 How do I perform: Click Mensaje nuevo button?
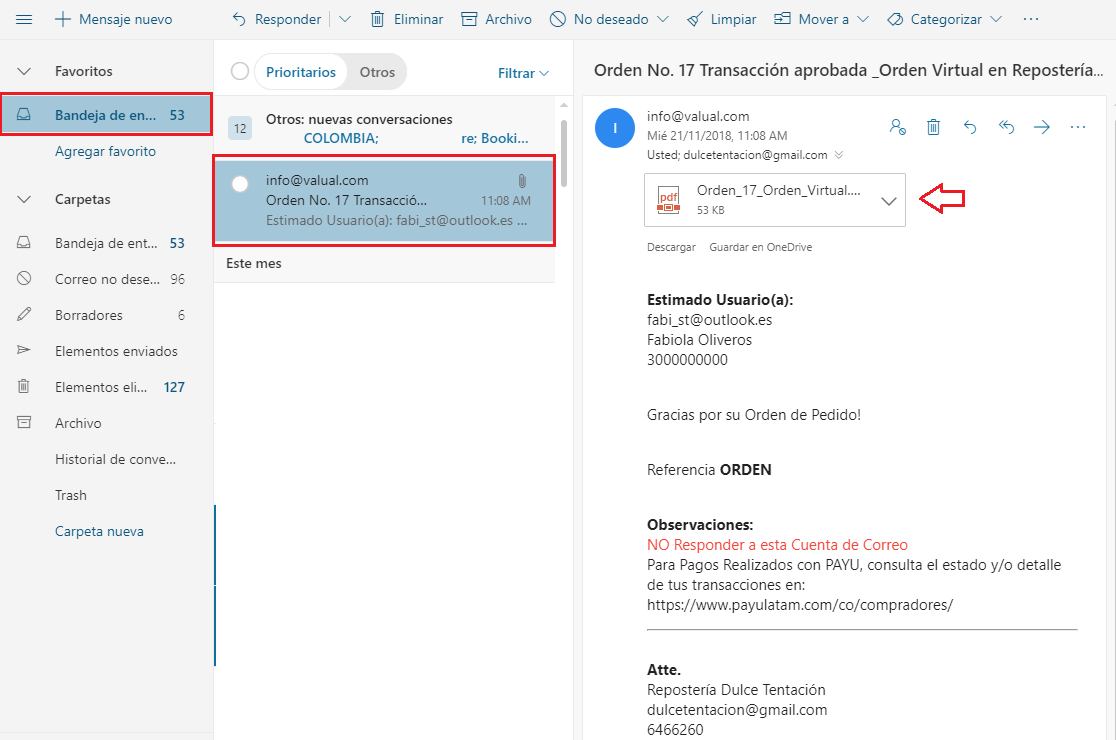(x=113, y=19)
